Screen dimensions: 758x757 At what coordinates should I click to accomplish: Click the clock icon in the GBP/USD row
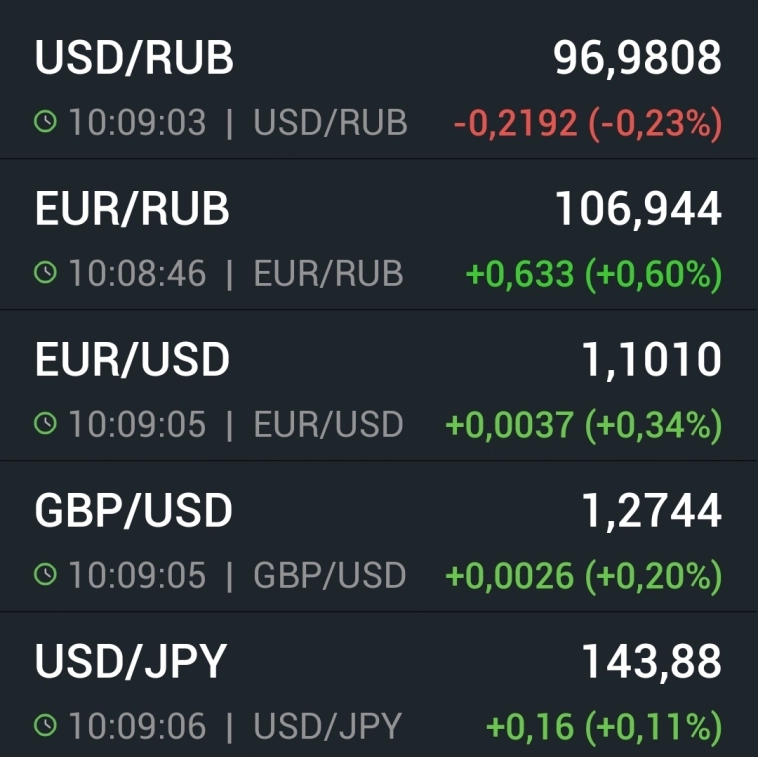[x=45, y=576]
